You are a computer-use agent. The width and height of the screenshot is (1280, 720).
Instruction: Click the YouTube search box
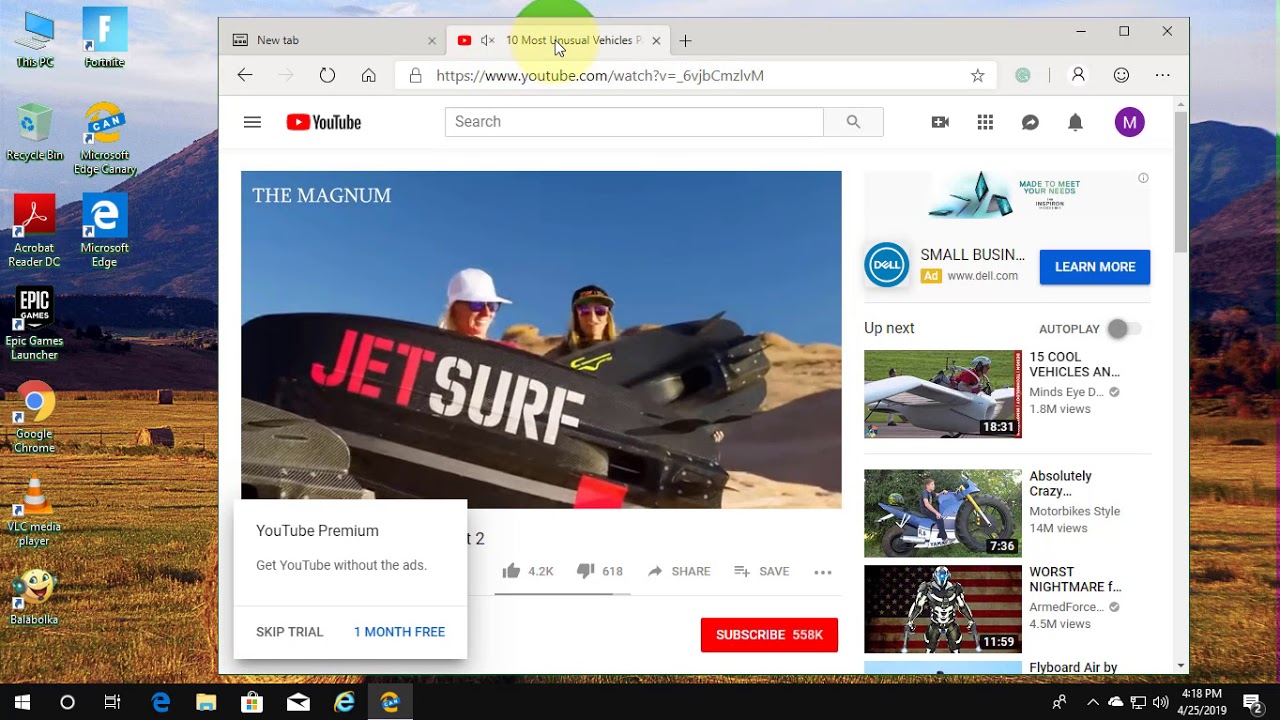tap(634, 122)
